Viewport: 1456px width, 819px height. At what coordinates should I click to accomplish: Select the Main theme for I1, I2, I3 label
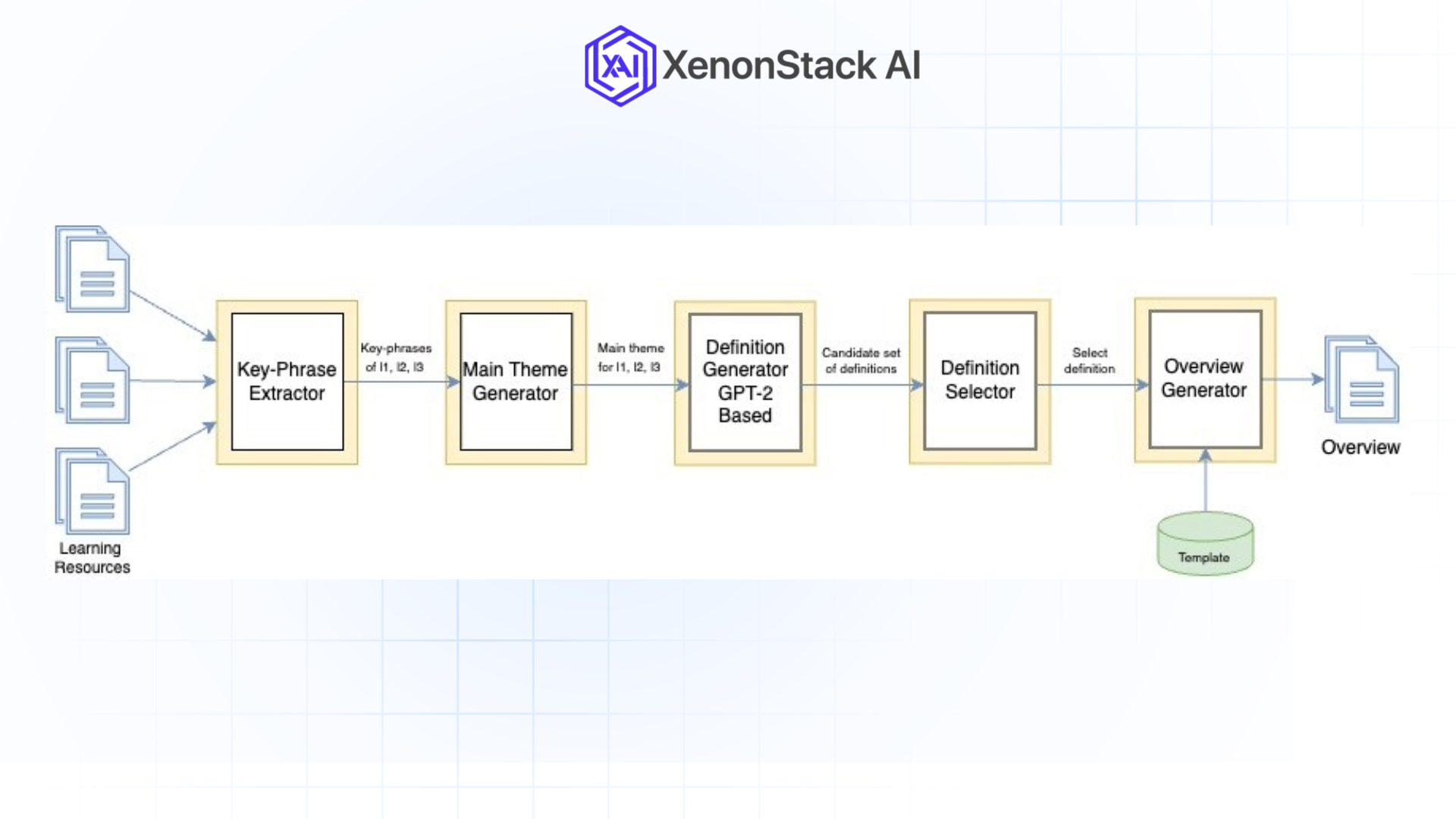pos(630,356)
